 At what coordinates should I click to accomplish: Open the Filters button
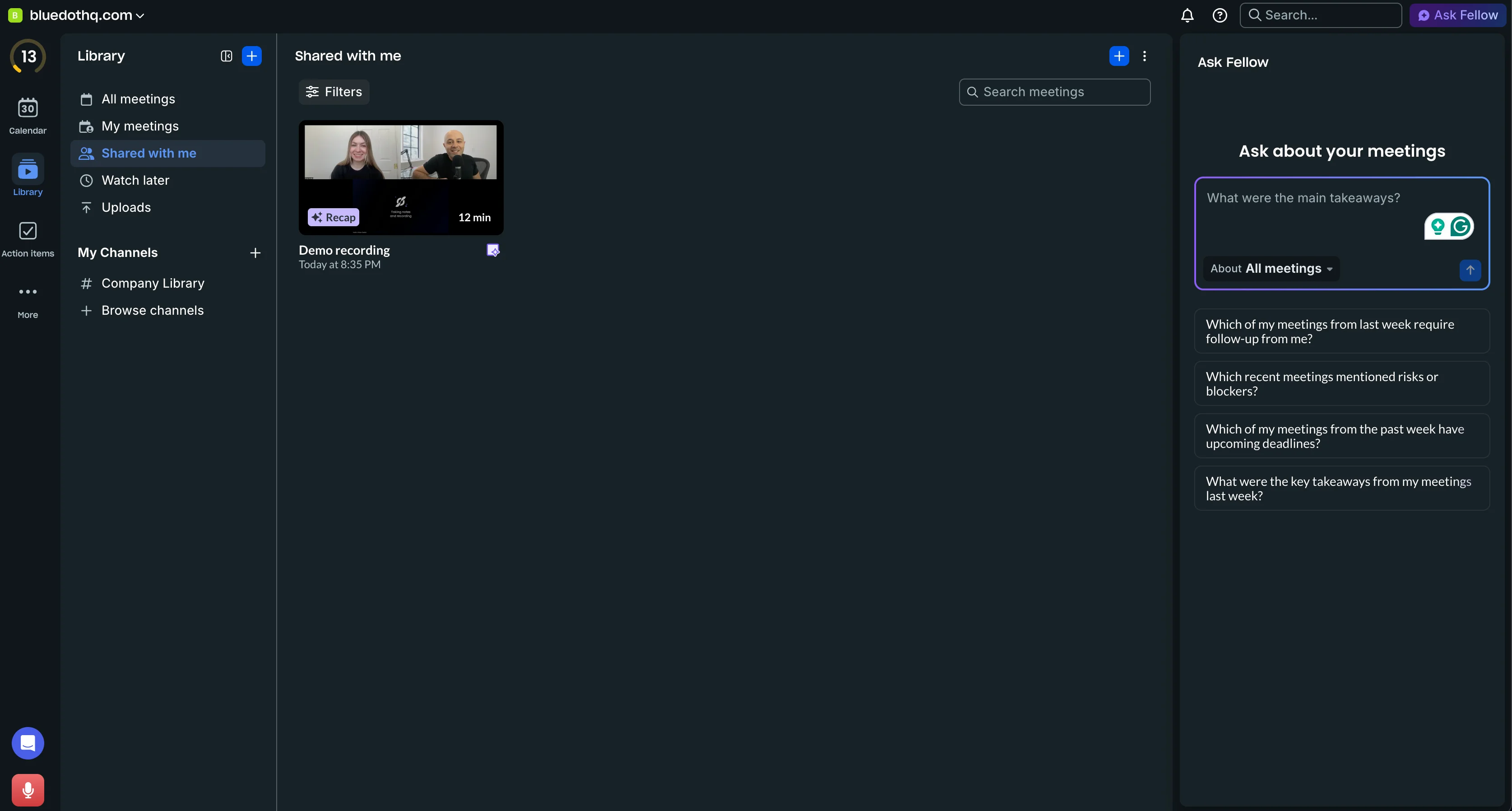(334, 92)
